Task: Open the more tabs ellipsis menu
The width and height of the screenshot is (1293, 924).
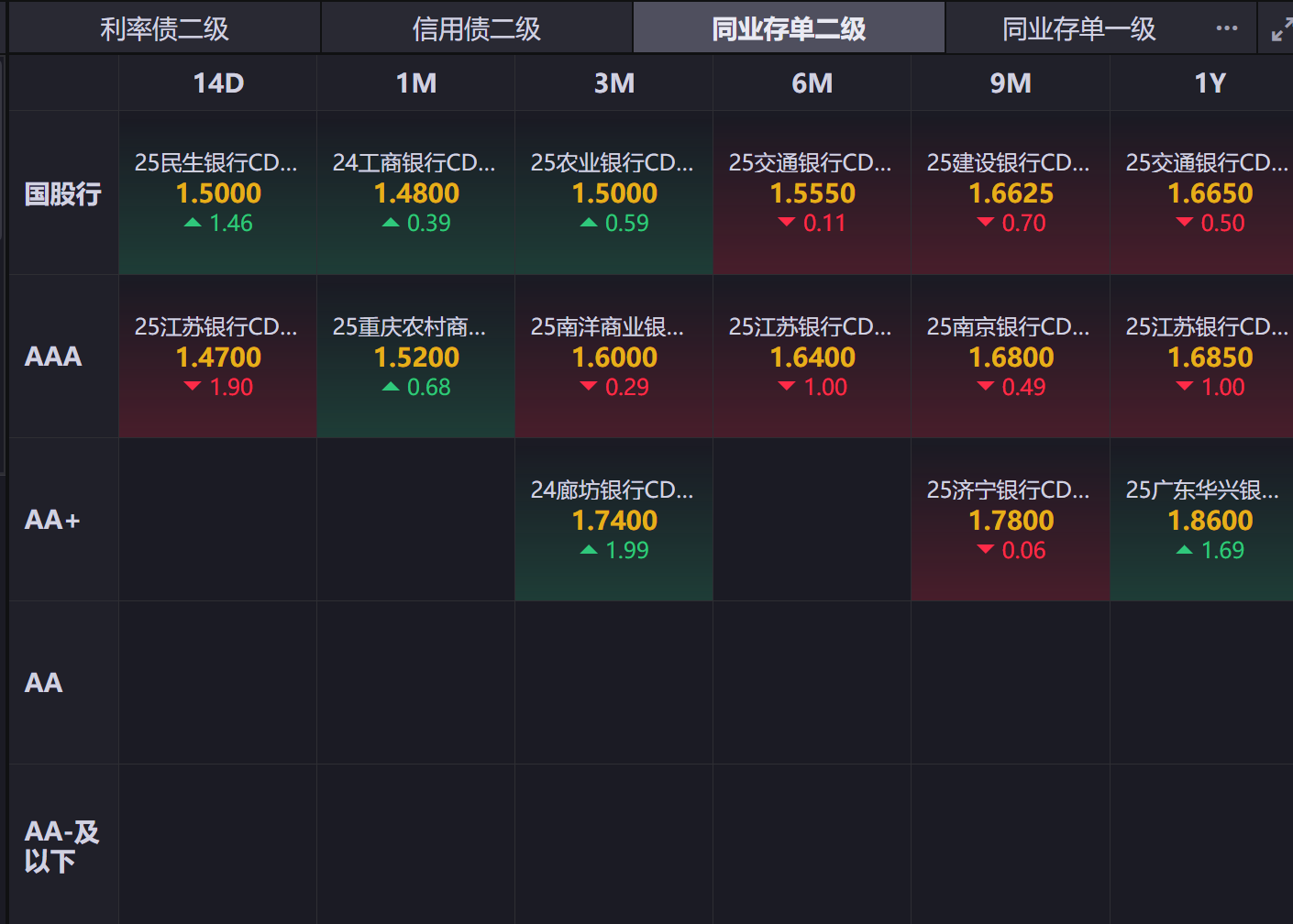Action: point(1227,28)
